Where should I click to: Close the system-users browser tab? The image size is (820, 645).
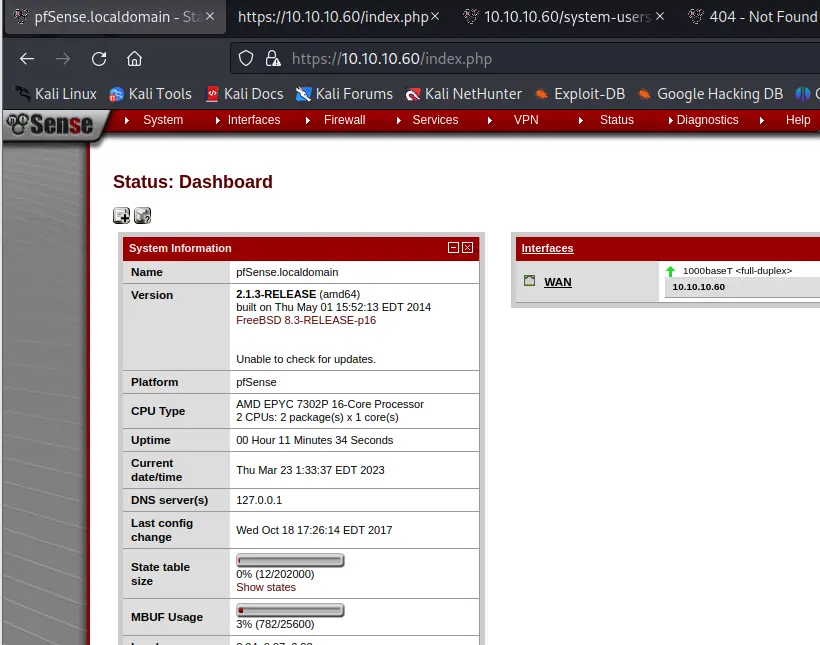pos(660,17)
